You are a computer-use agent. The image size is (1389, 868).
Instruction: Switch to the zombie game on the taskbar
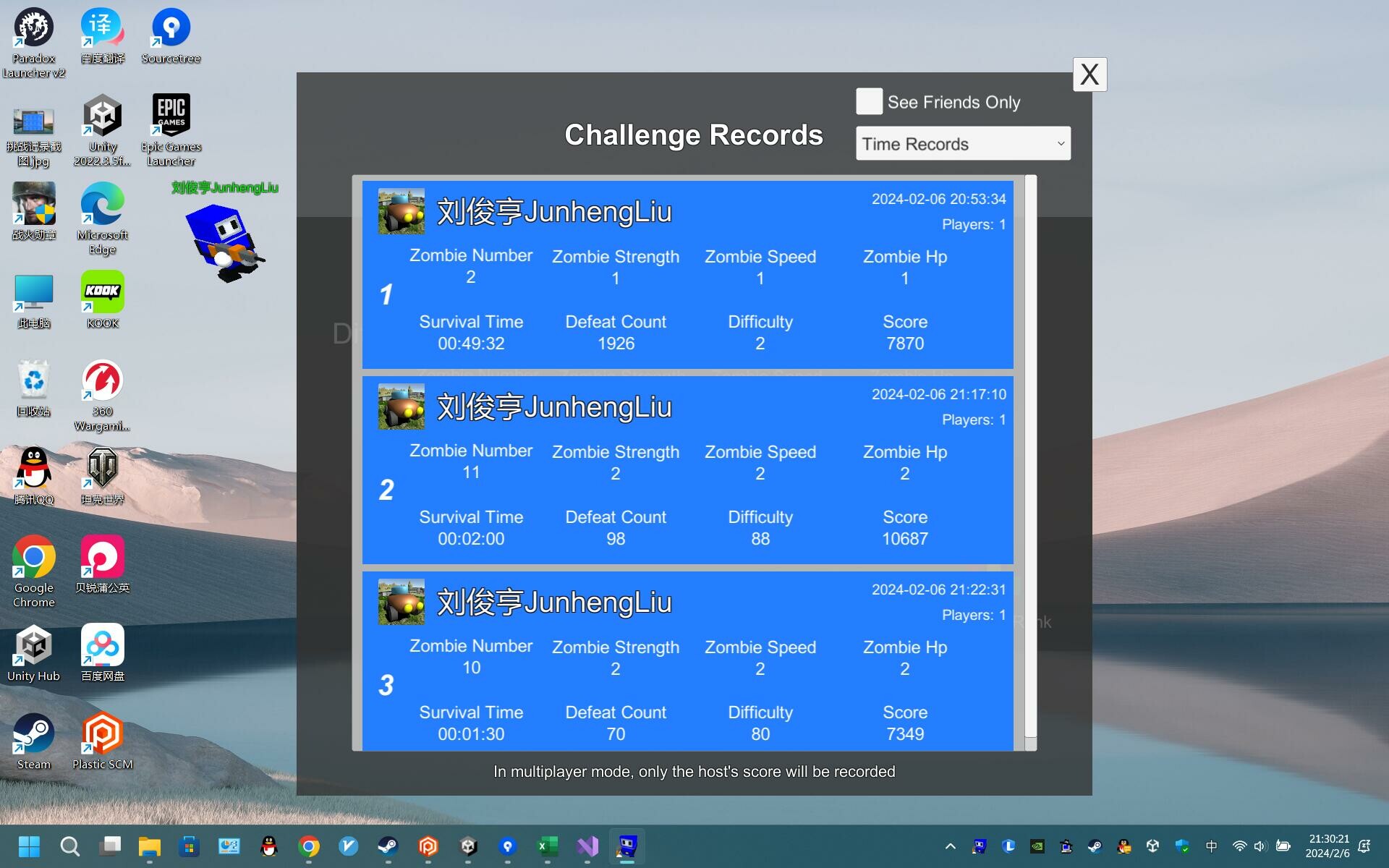[x=626, y=846]
